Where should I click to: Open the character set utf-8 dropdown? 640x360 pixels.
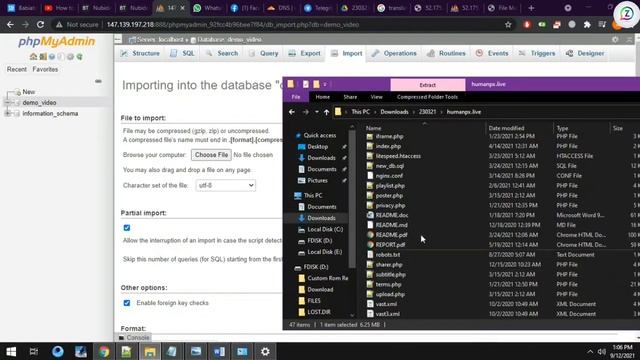coord(226,185)
